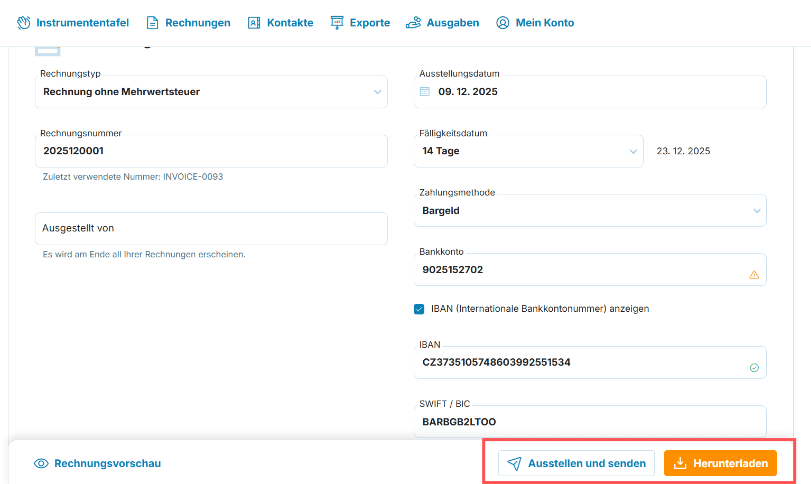Click the due date text 23. 12. 2025
The width and height of the screenshot is (811, 484).
click(683, 151)
